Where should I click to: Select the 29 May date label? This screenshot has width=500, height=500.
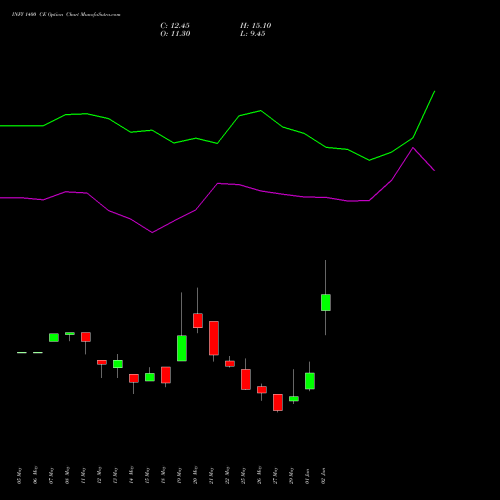point(292,475)
